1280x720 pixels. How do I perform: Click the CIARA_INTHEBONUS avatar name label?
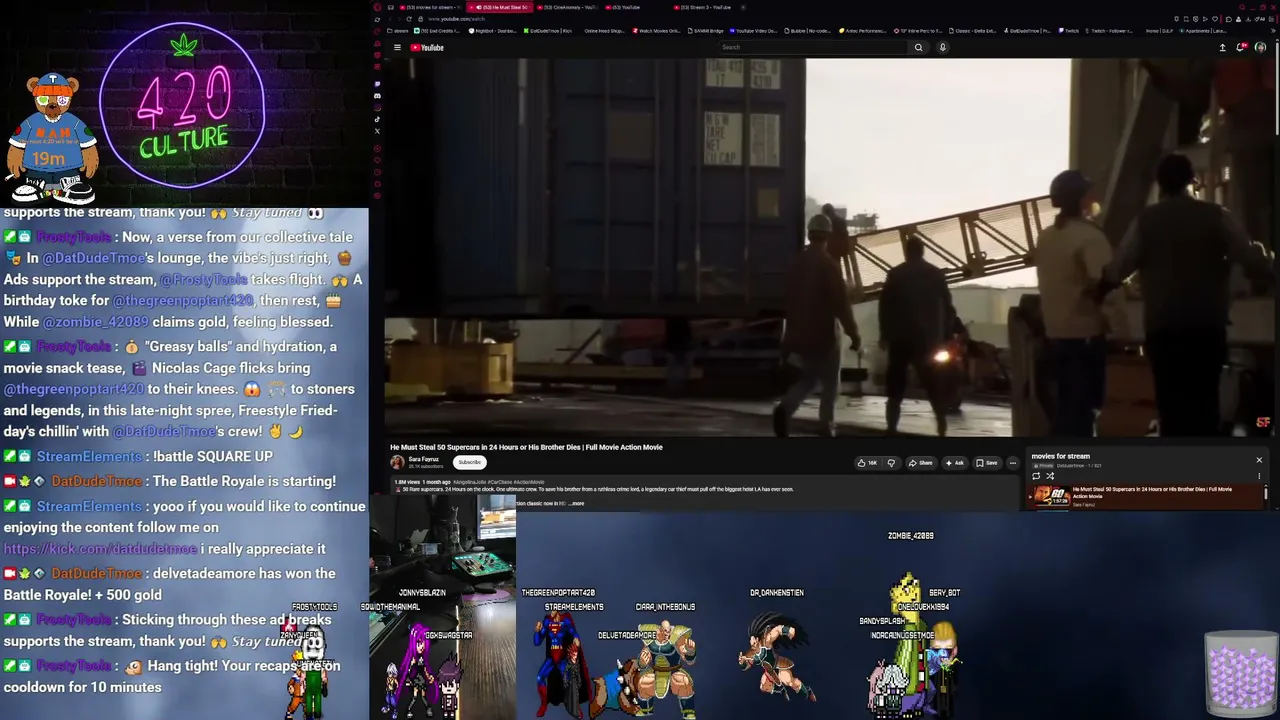(x=665, y=607)
